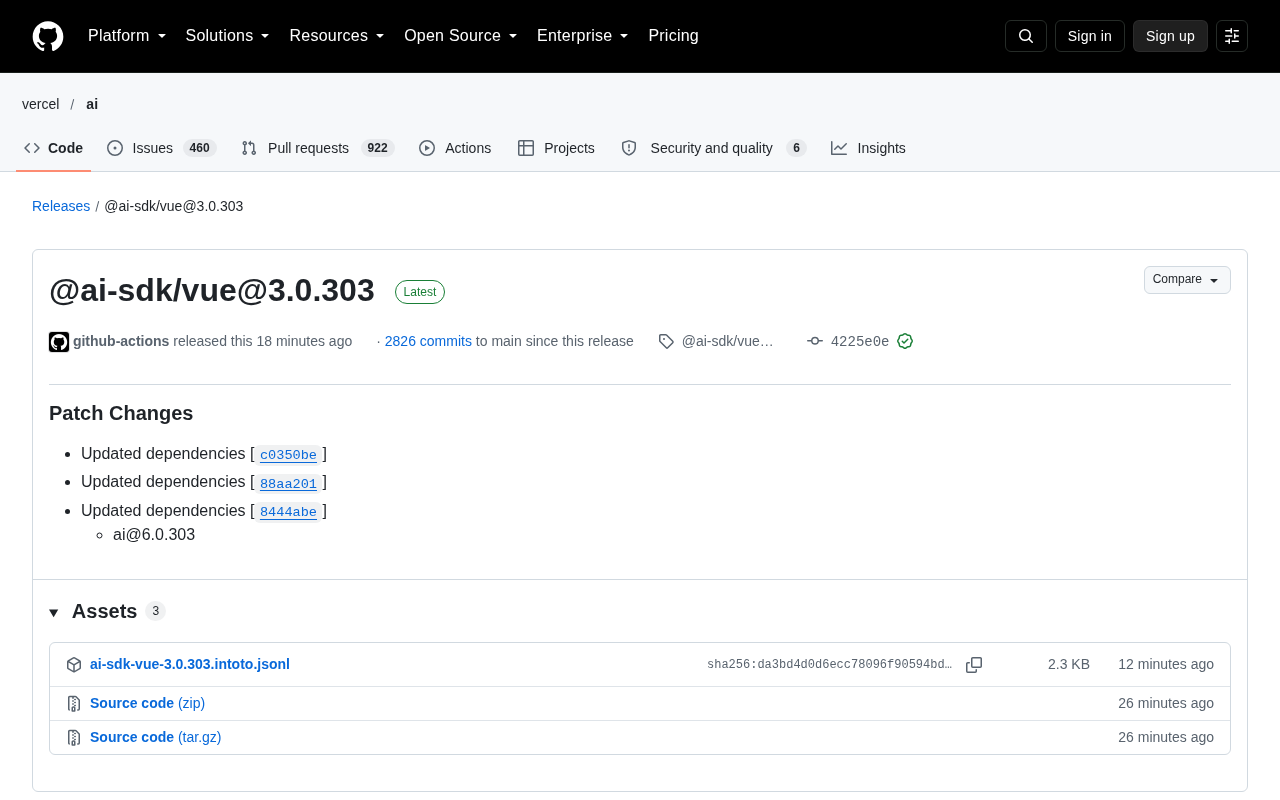Click the tag icon next to @ai-sdk/vue
The image size is (1280, 800).
666,341
